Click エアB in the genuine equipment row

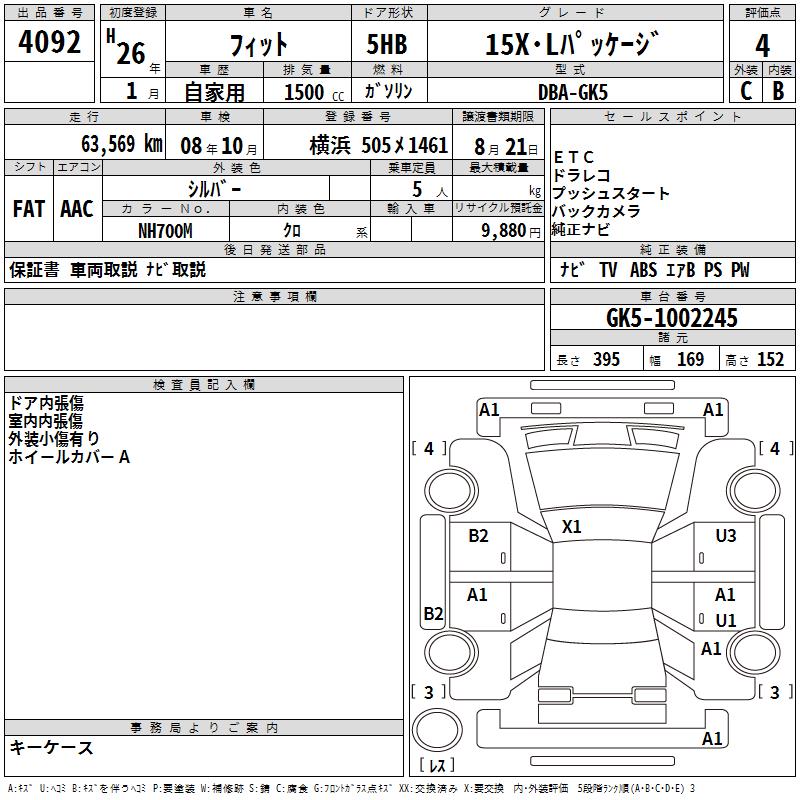681,270
